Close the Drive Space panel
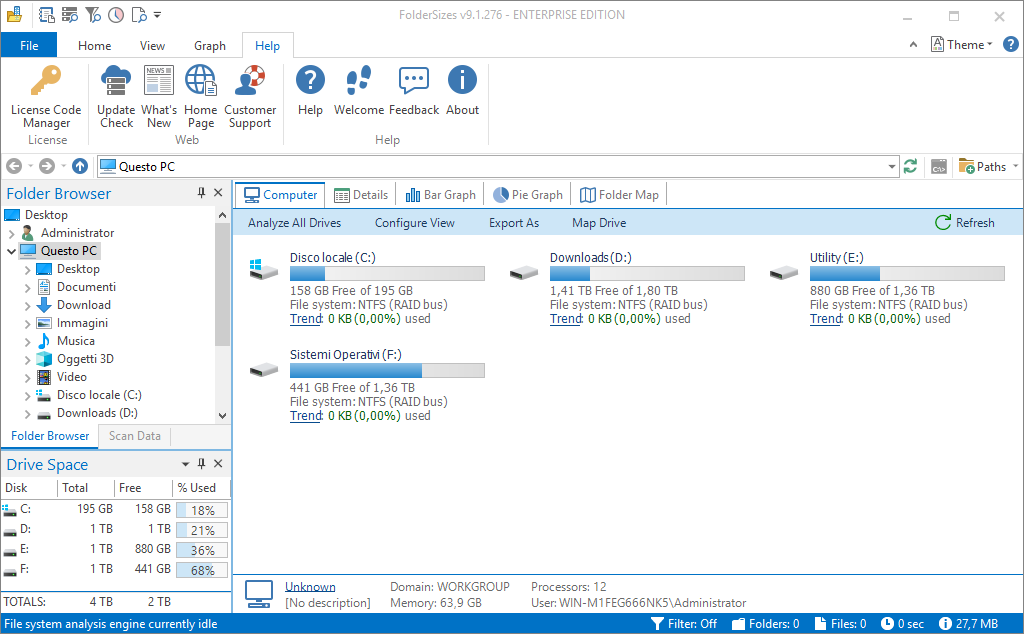 point(218,464)
